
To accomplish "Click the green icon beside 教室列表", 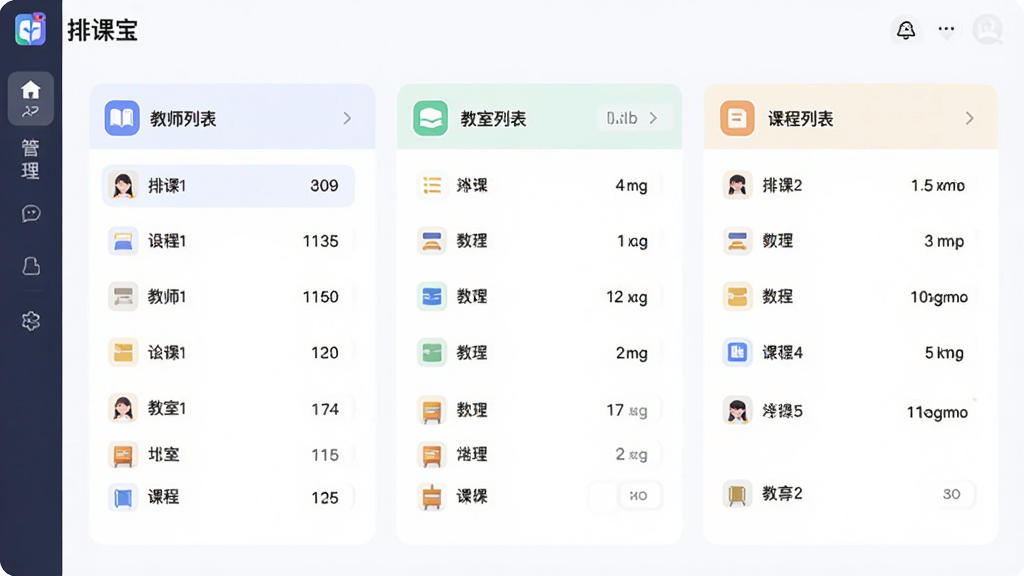I will (430, 118).
